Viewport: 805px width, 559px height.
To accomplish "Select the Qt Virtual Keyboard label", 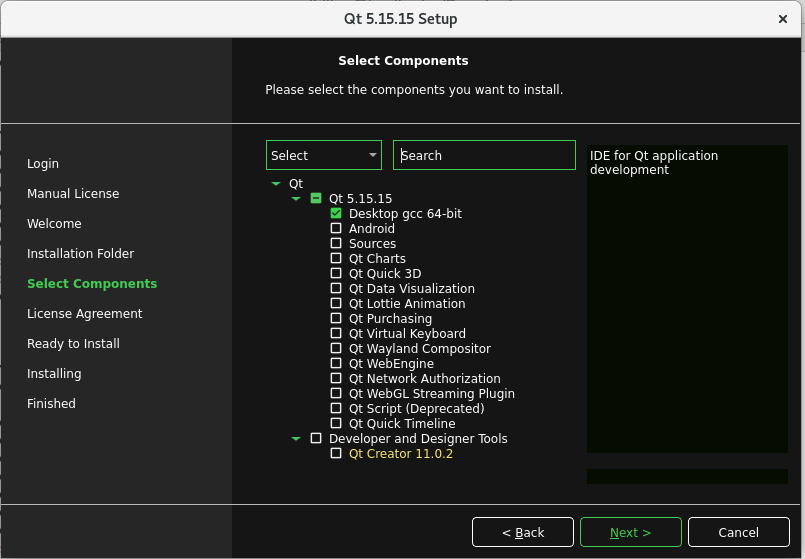I will coord(407,334).
